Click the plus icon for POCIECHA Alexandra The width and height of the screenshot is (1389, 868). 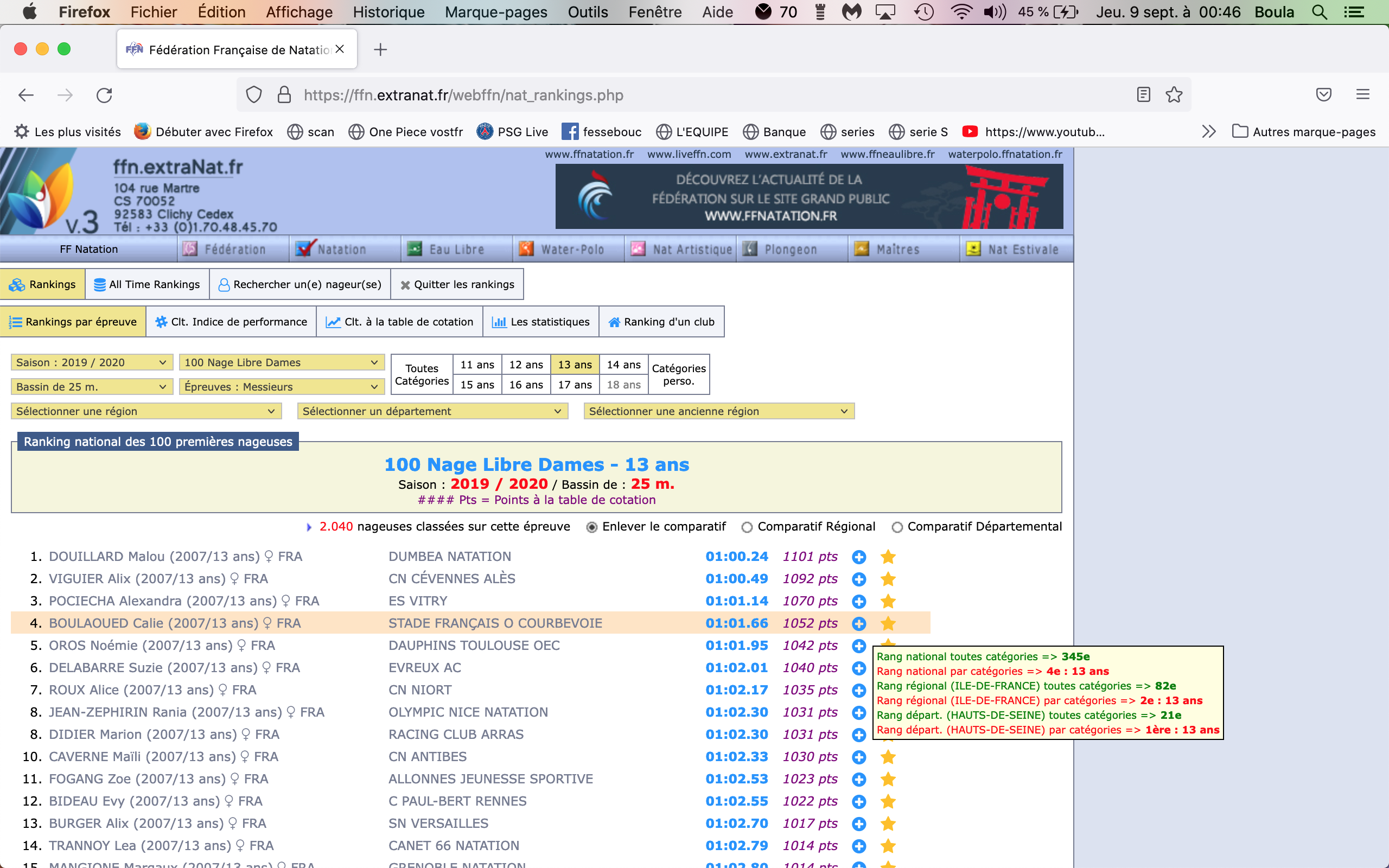coord(859,602)
